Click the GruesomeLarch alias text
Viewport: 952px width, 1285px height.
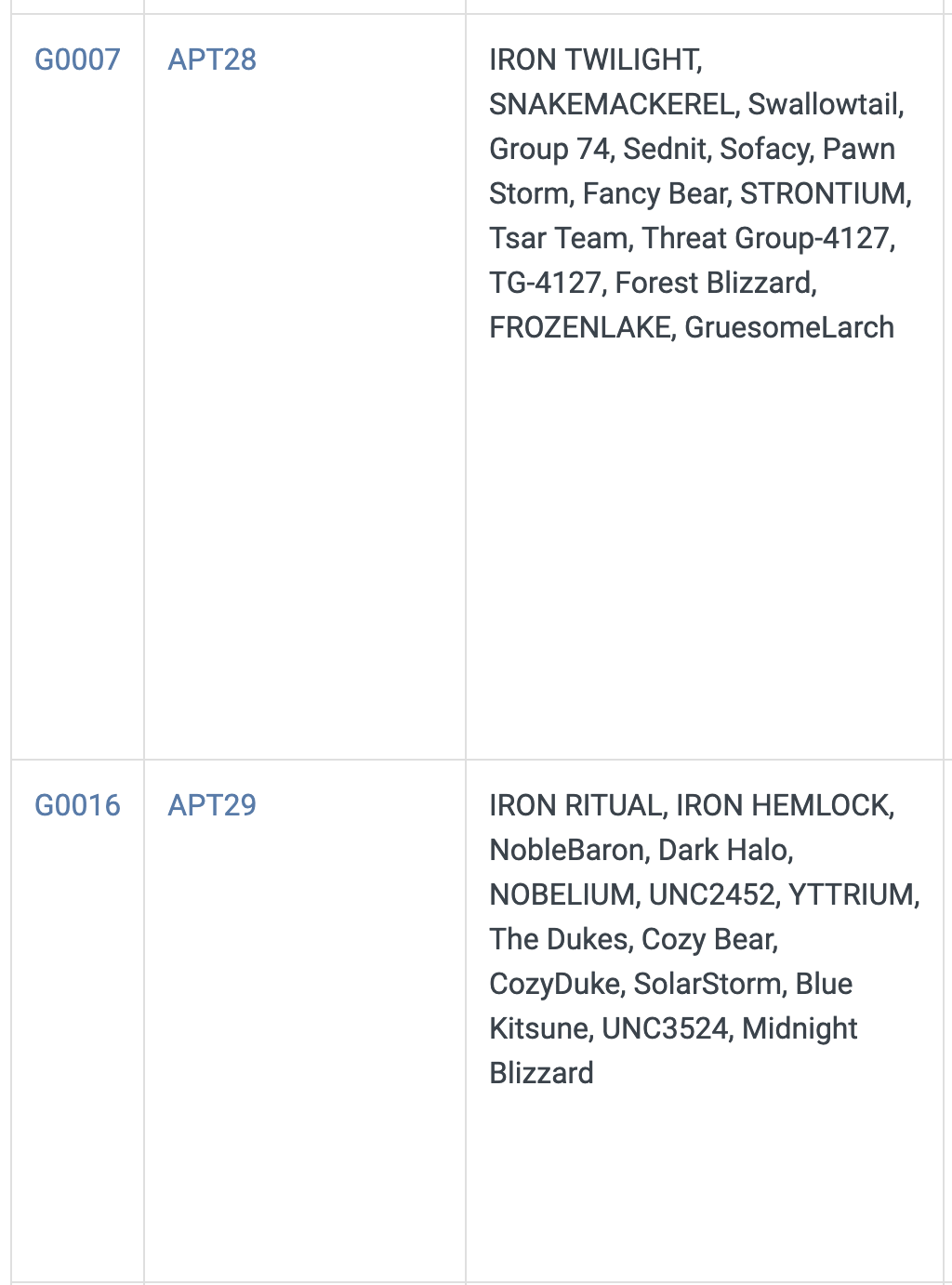click(x=789, y=327)
